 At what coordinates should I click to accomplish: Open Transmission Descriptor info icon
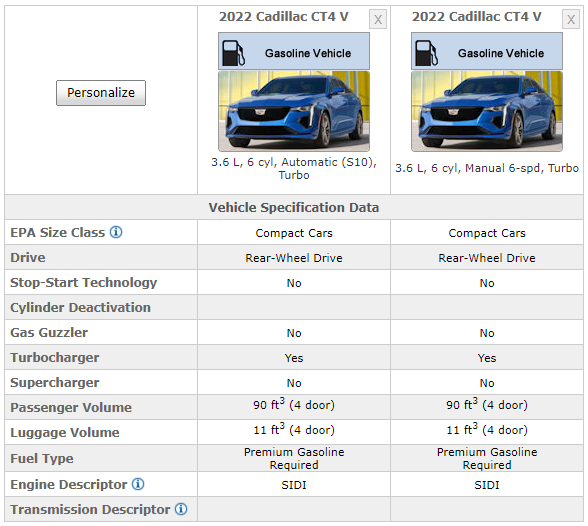pyautogui.click(x=181, y=509)
